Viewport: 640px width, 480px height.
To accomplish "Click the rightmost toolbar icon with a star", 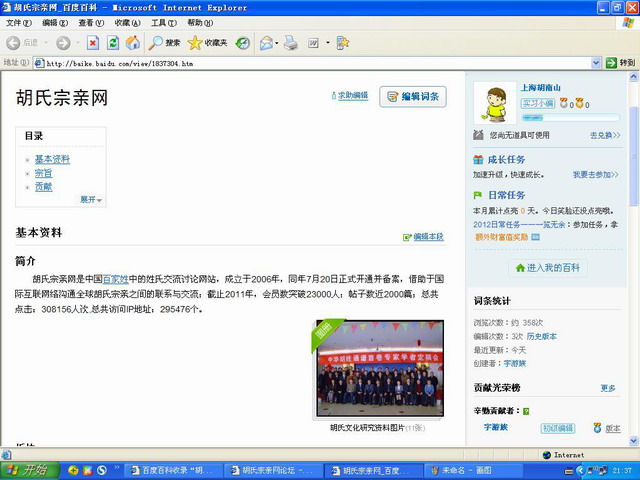I will [342, 43].
